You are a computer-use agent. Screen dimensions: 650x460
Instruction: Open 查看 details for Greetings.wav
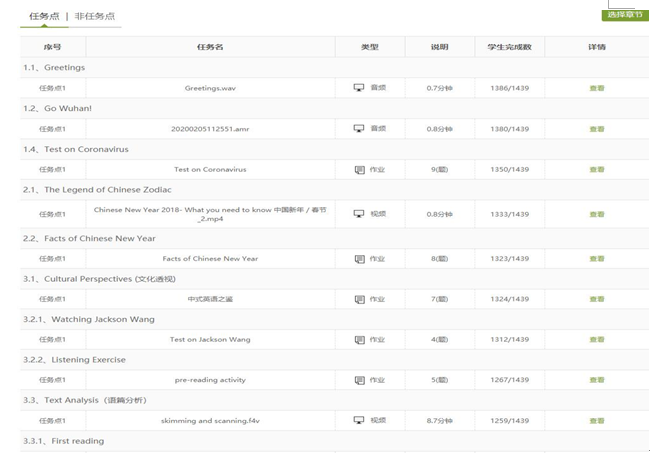tap(596, 88)
